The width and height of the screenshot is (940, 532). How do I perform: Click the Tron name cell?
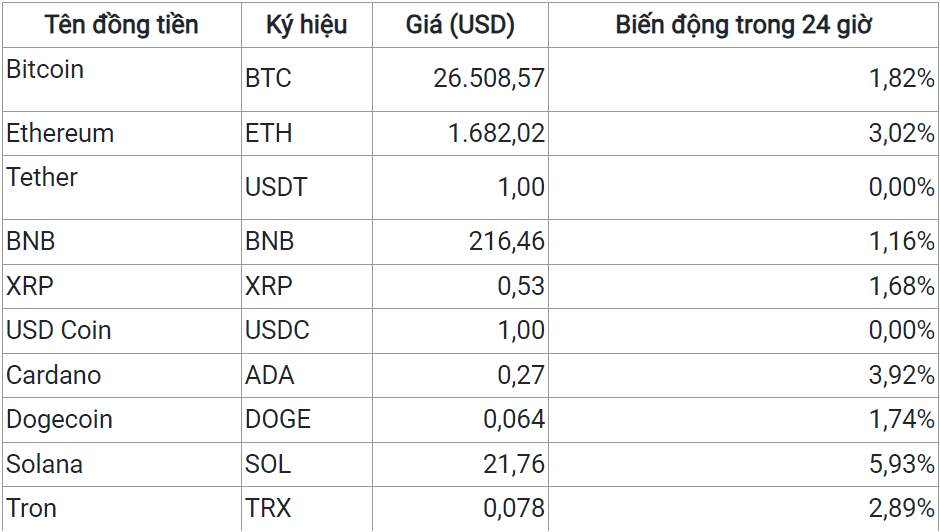[x=122, y=509]
